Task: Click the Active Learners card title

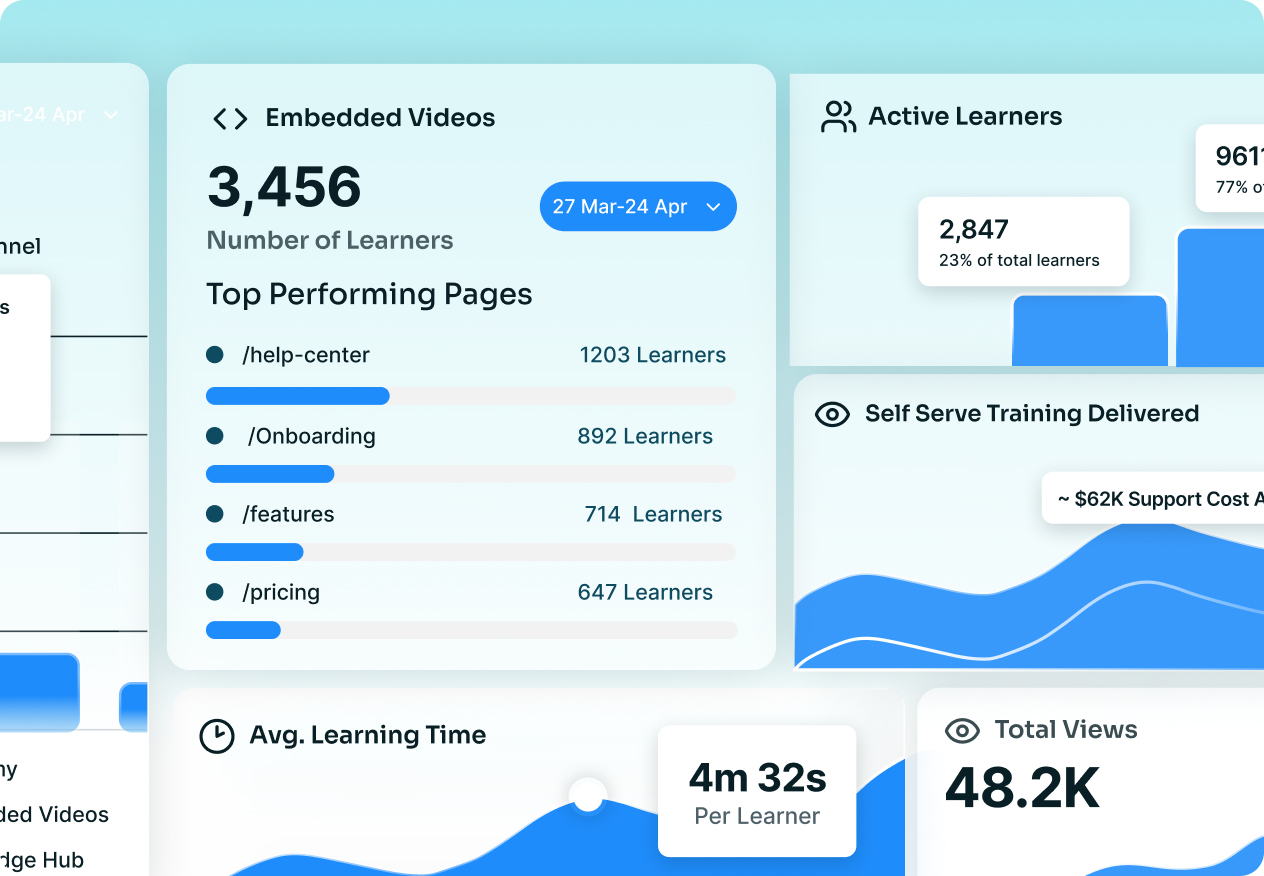Action: [965, 116]
